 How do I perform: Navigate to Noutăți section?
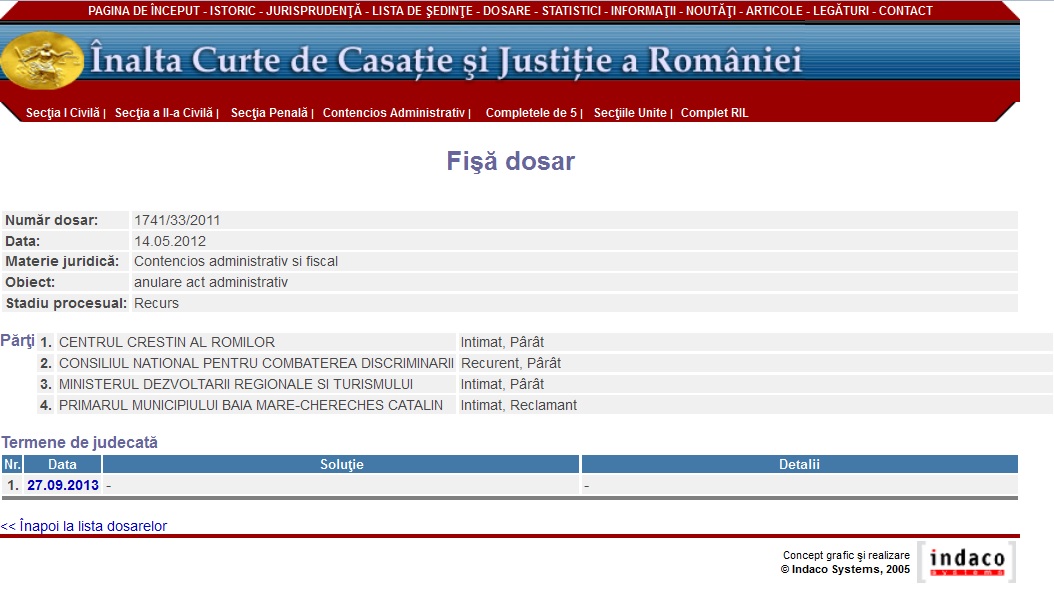[x=711, y=11]
